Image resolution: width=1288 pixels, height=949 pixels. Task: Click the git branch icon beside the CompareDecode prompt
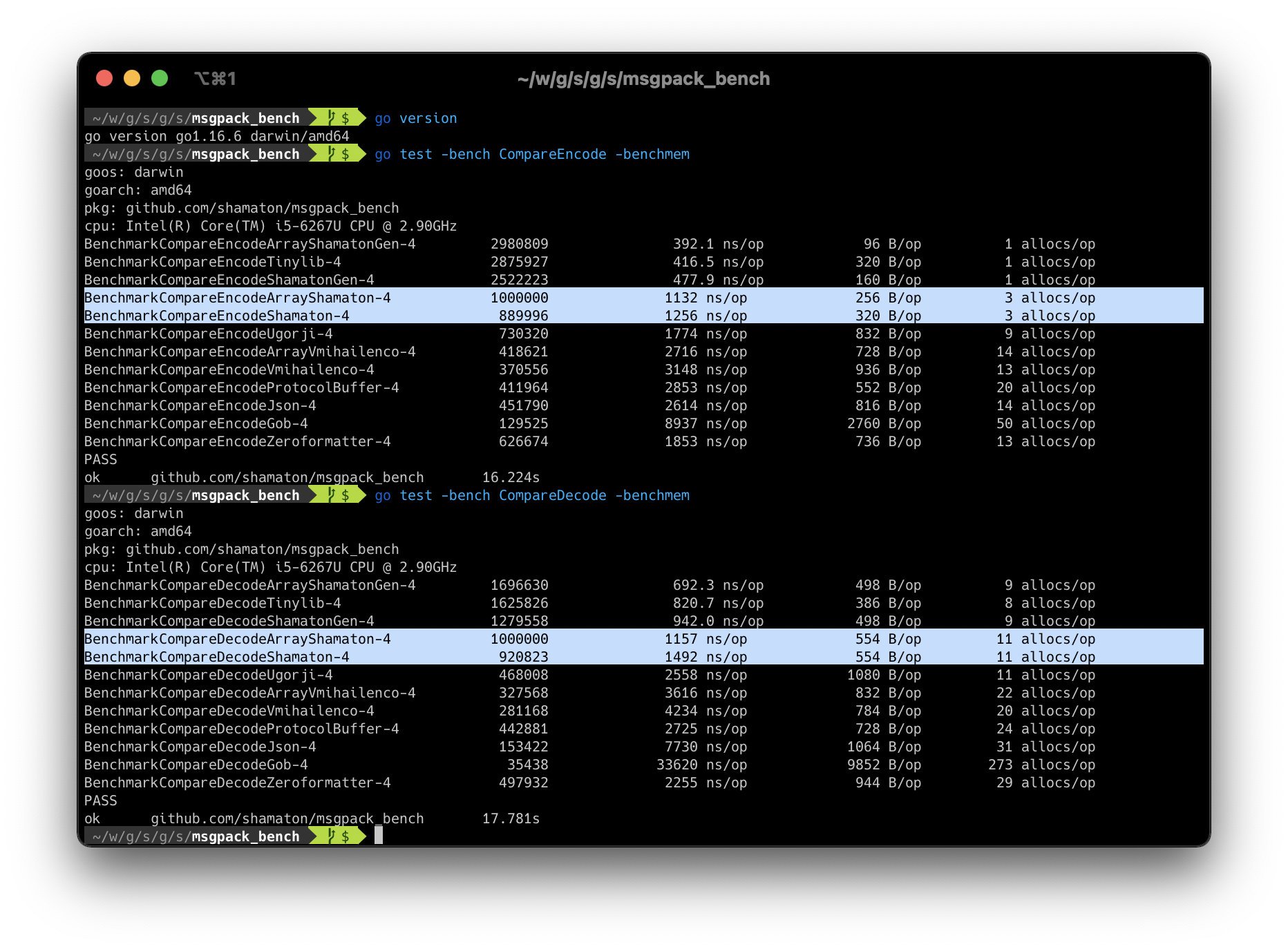pos(332,495)
